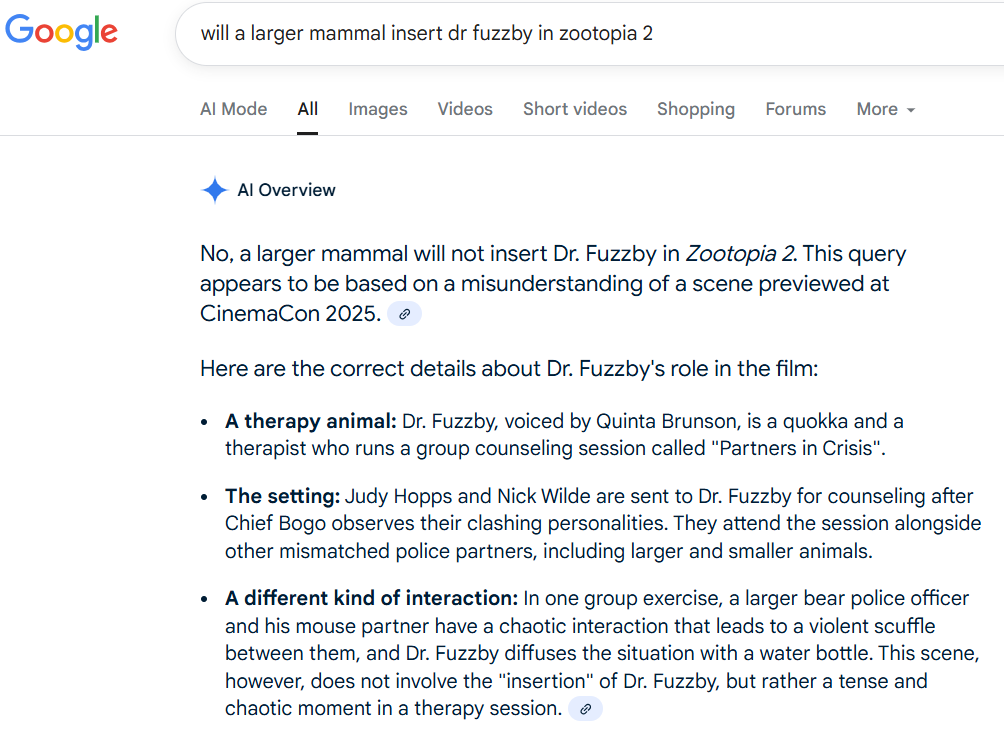Image resolution: width=1004 pixels, height=740 pixels.
Task: Open the Forums tab
Action: (x=796, y=109)
